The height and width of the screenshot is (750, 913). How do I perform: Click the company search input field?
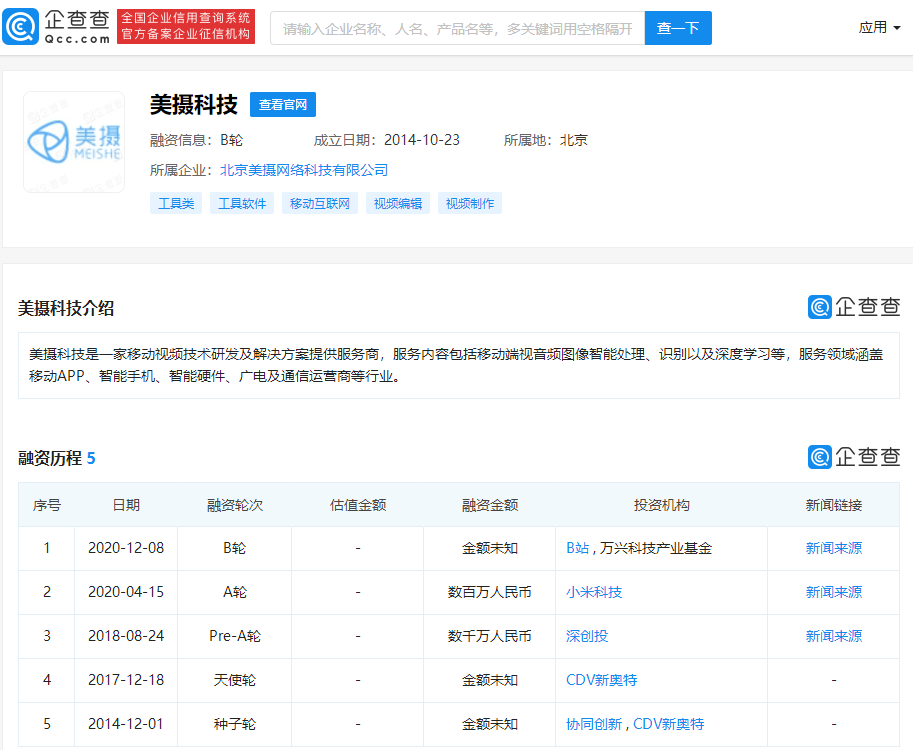[x=458, y=28]
